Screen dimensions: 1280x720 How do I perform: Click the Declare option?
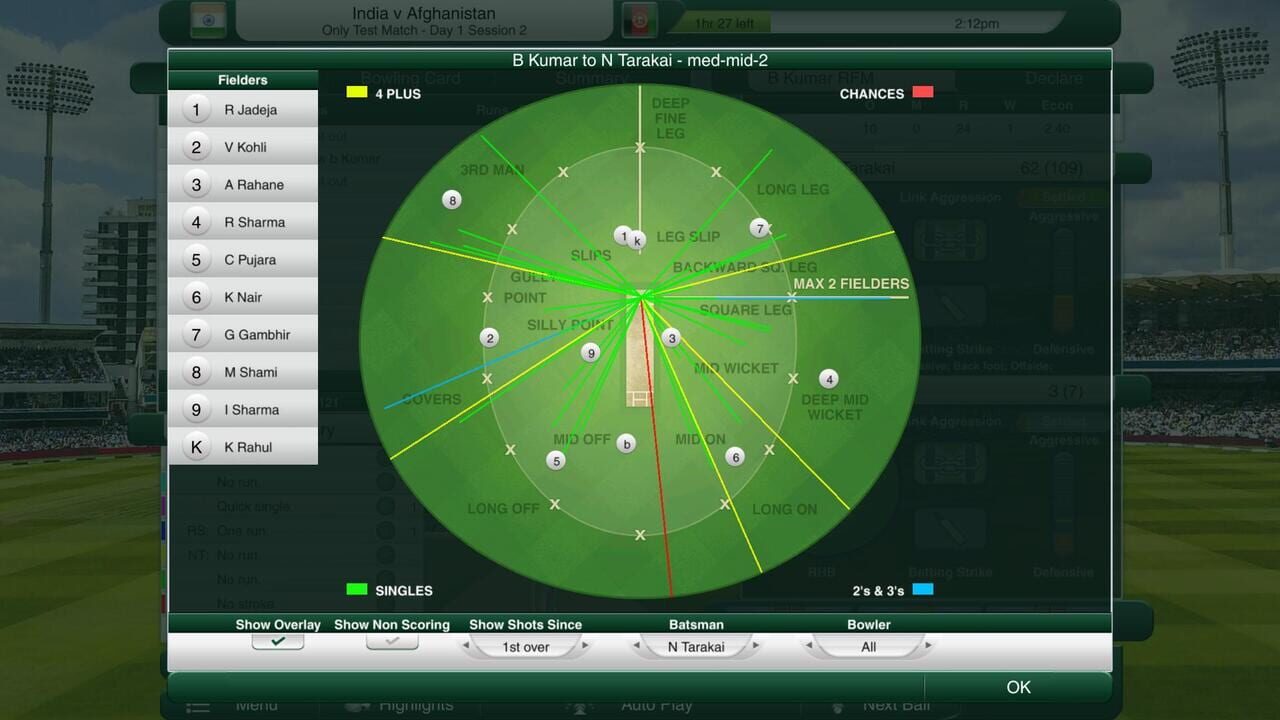tap(1054, 78)
